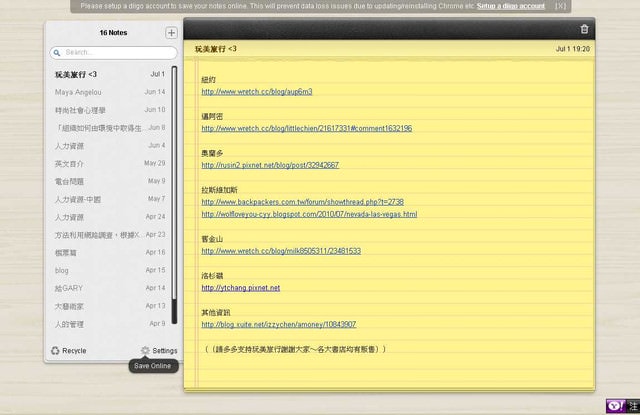
Task: Open the note dated Jun 10
Action: [110, 110]
